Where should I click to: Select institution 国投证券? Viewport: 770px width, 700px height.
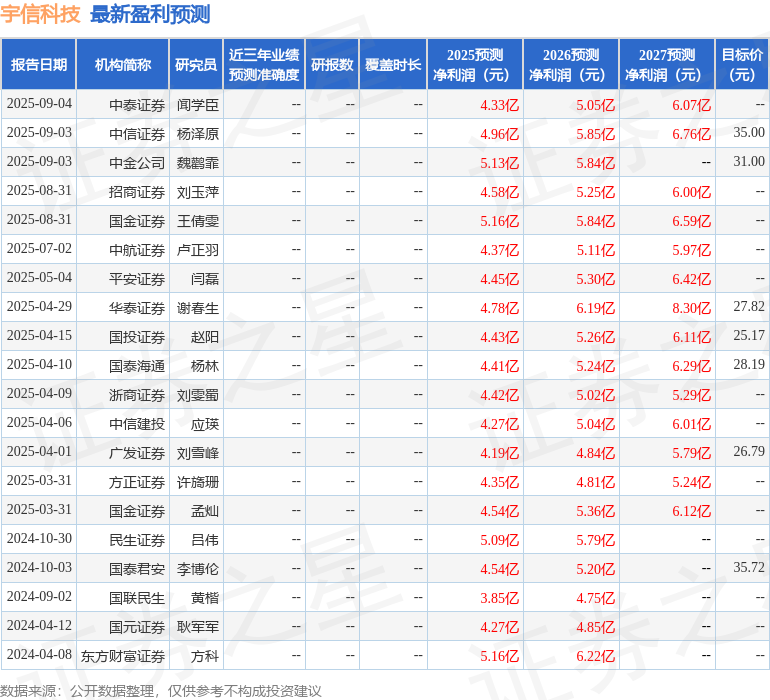(x=137, y=336)
